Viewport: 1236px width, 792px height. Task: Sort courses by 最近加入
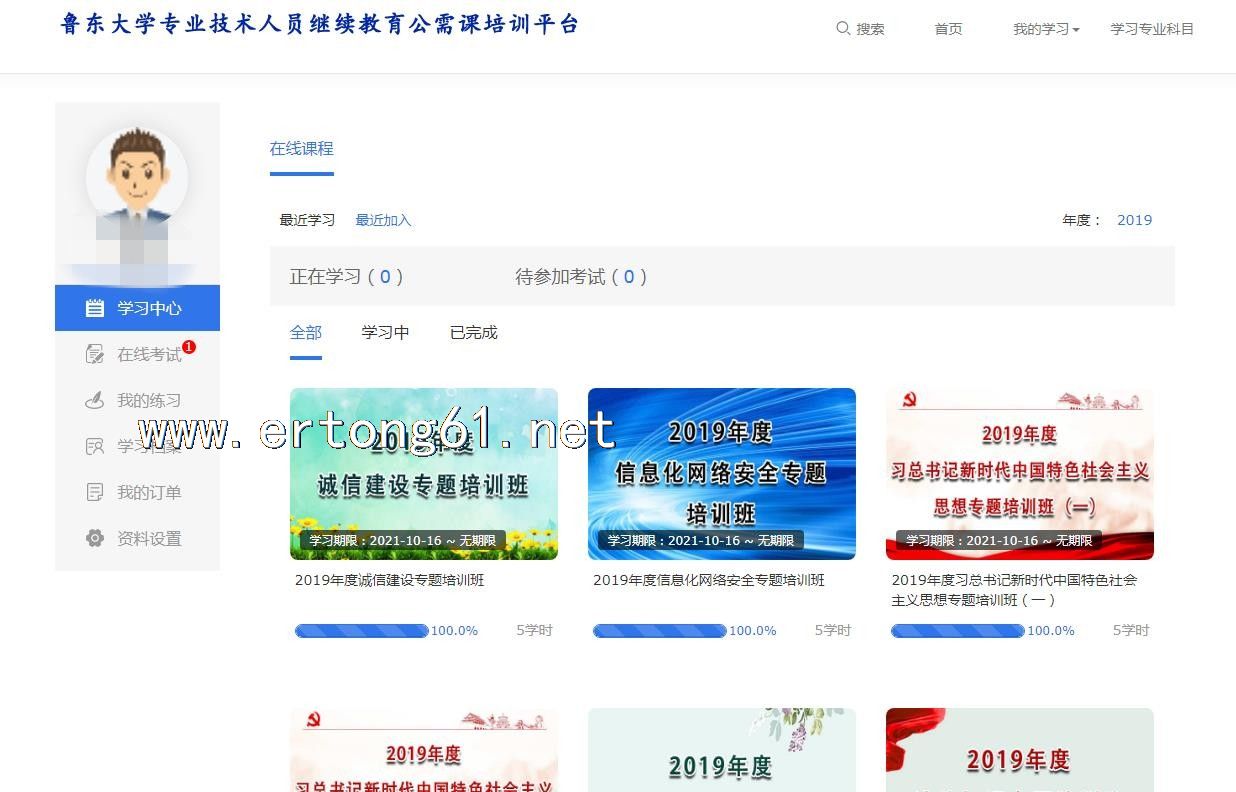[383, 220]
